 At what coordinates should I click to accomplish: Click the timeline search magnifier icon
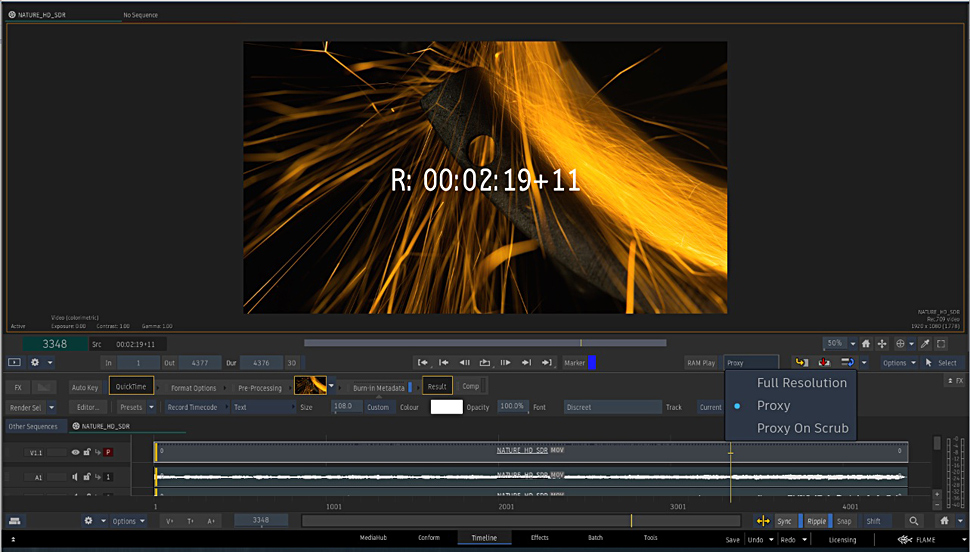click(914, 521)
